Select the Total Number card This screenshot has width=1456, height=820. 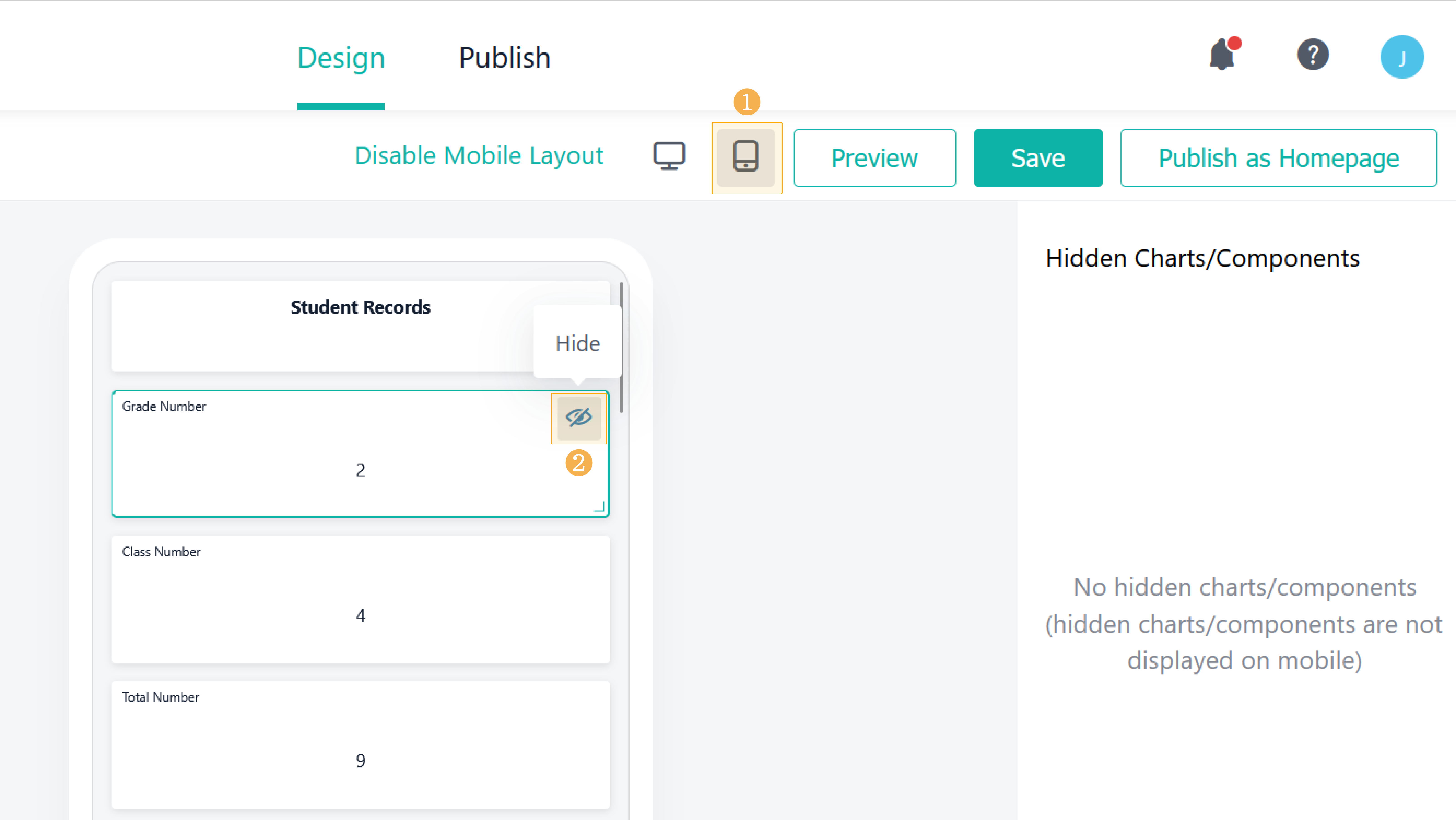click(360, 744)
